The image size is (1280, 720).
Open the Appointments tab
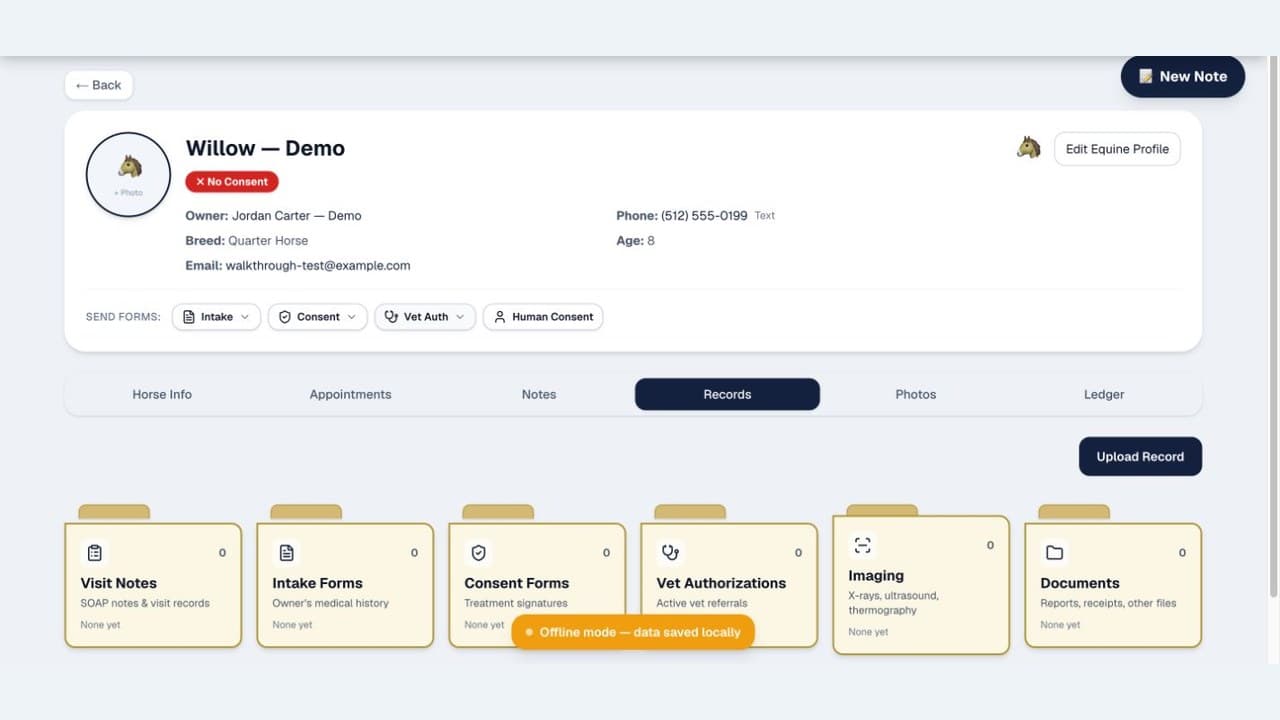[x=350, y=394]
